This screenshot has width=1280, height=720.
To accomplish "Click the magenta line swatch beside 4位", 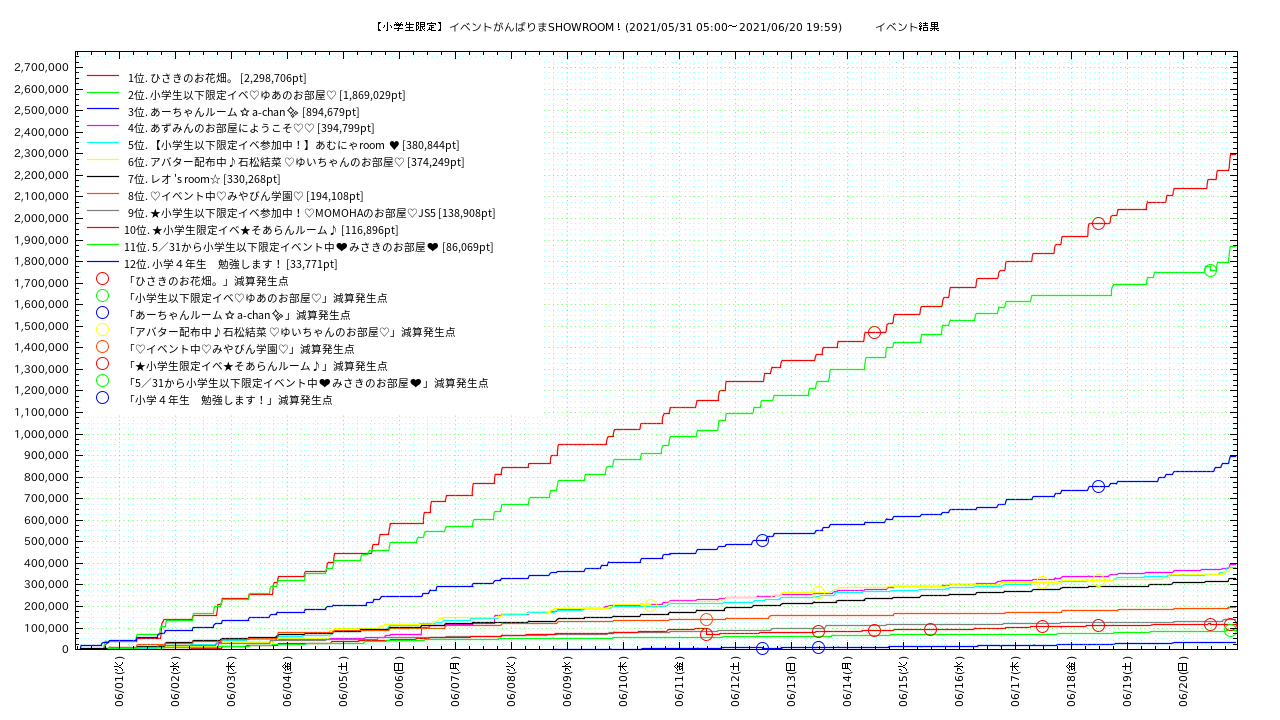I will (x=102, y=127).
